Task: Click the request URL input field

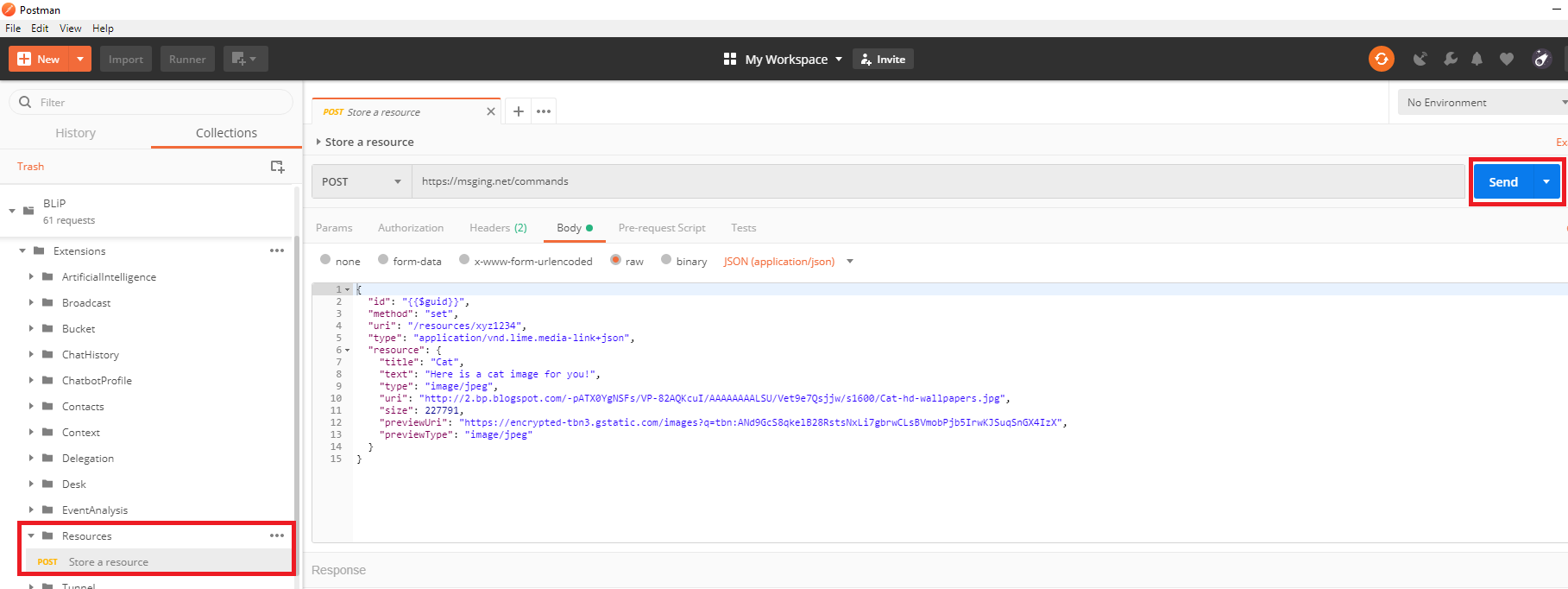Action: [939, 181]
